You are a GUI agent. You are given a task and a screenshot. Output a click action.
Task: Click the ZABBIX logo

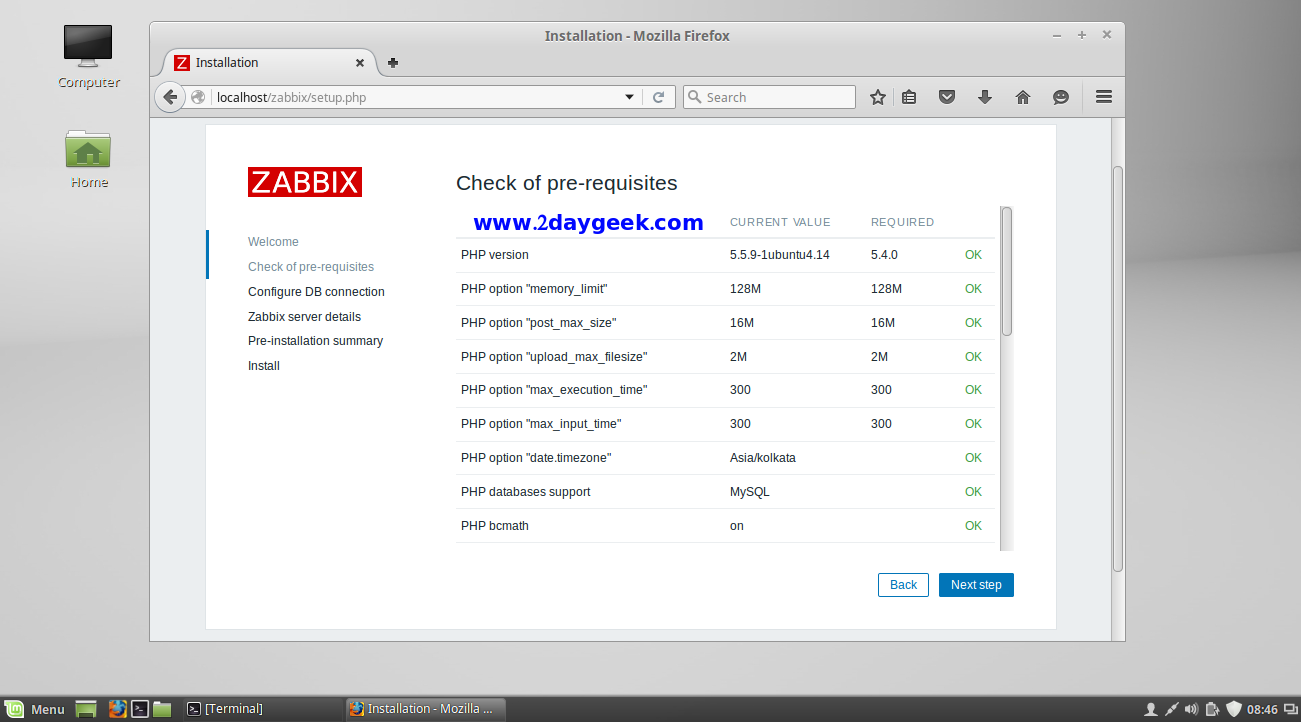click(305, 182)
